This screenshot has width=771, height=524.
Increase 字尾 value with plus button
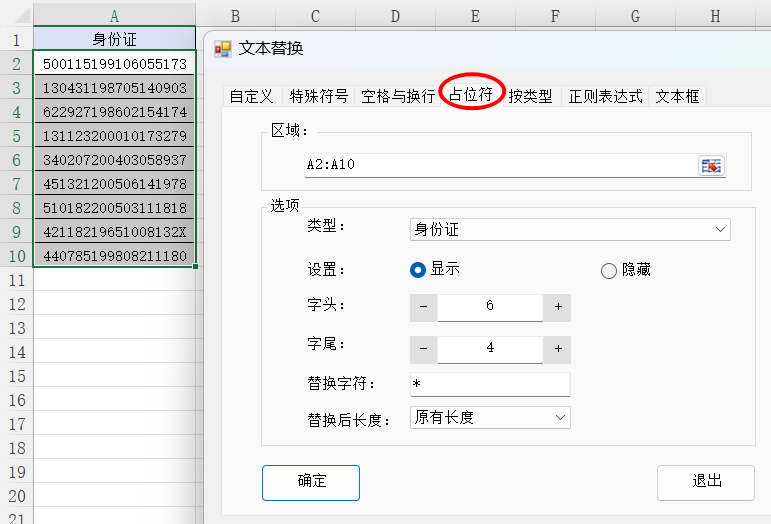pos(558,349)
